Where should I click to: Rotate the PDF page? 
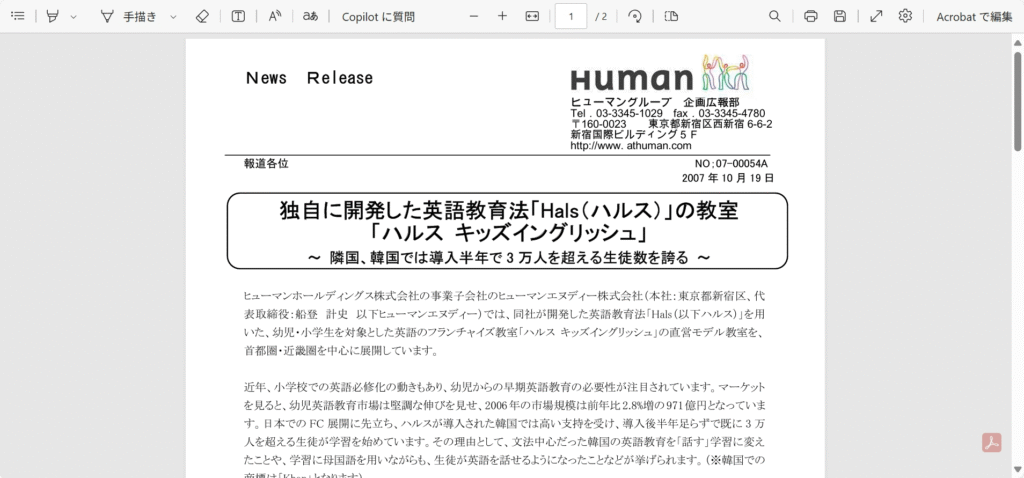coord(634,16)
